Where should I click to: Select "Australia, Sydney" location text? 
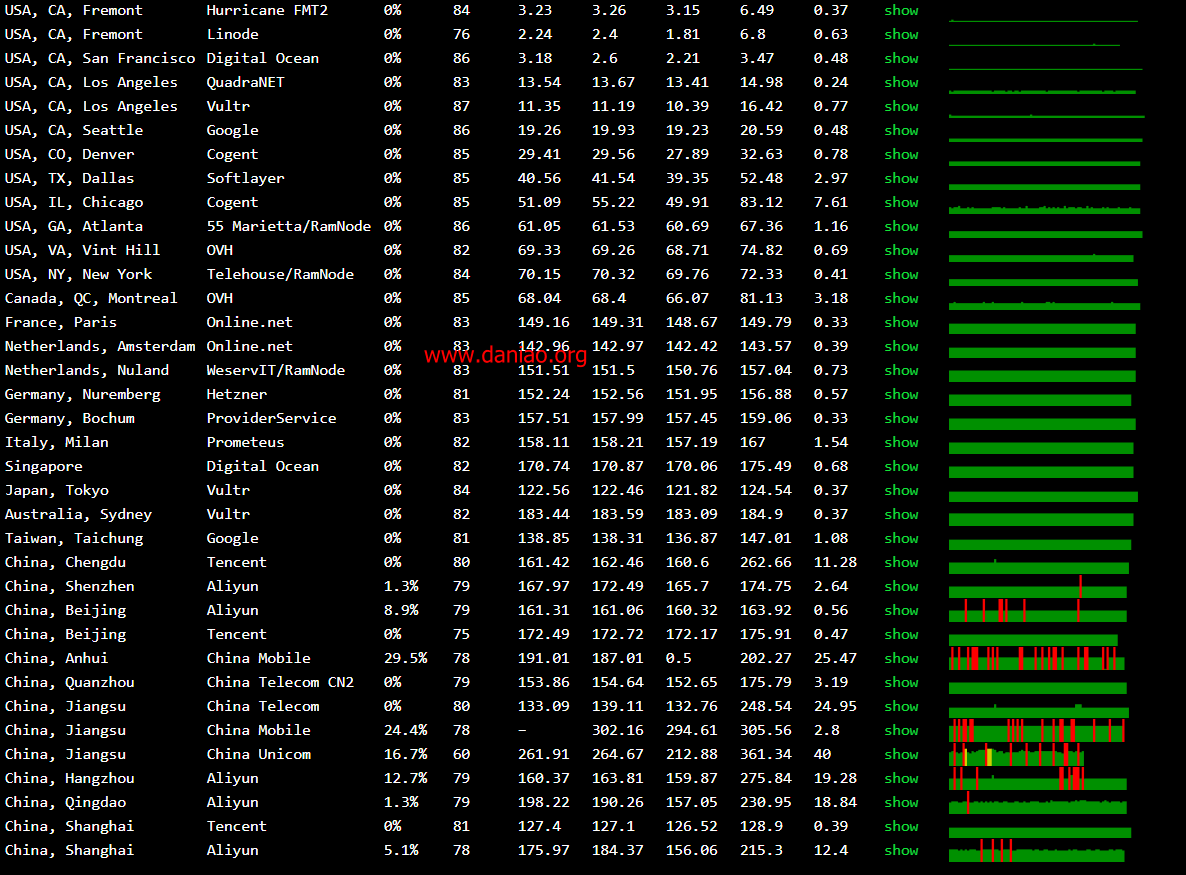coord(78,515)
